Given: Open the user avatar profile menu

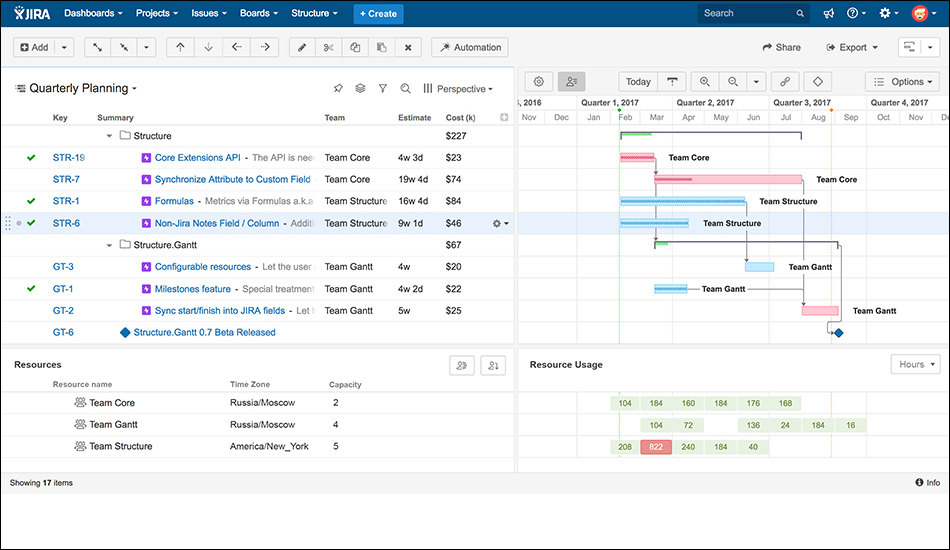Looking at the screenshot, I should coord(923,13).
